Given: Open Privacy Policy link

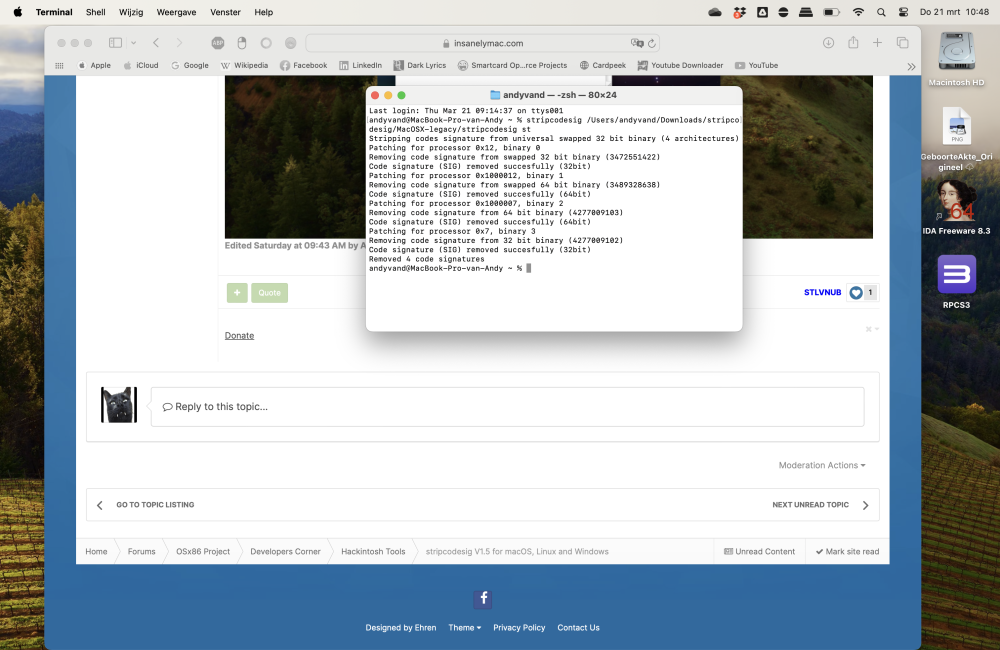Looking at the screenshot, I should (519, 628).
